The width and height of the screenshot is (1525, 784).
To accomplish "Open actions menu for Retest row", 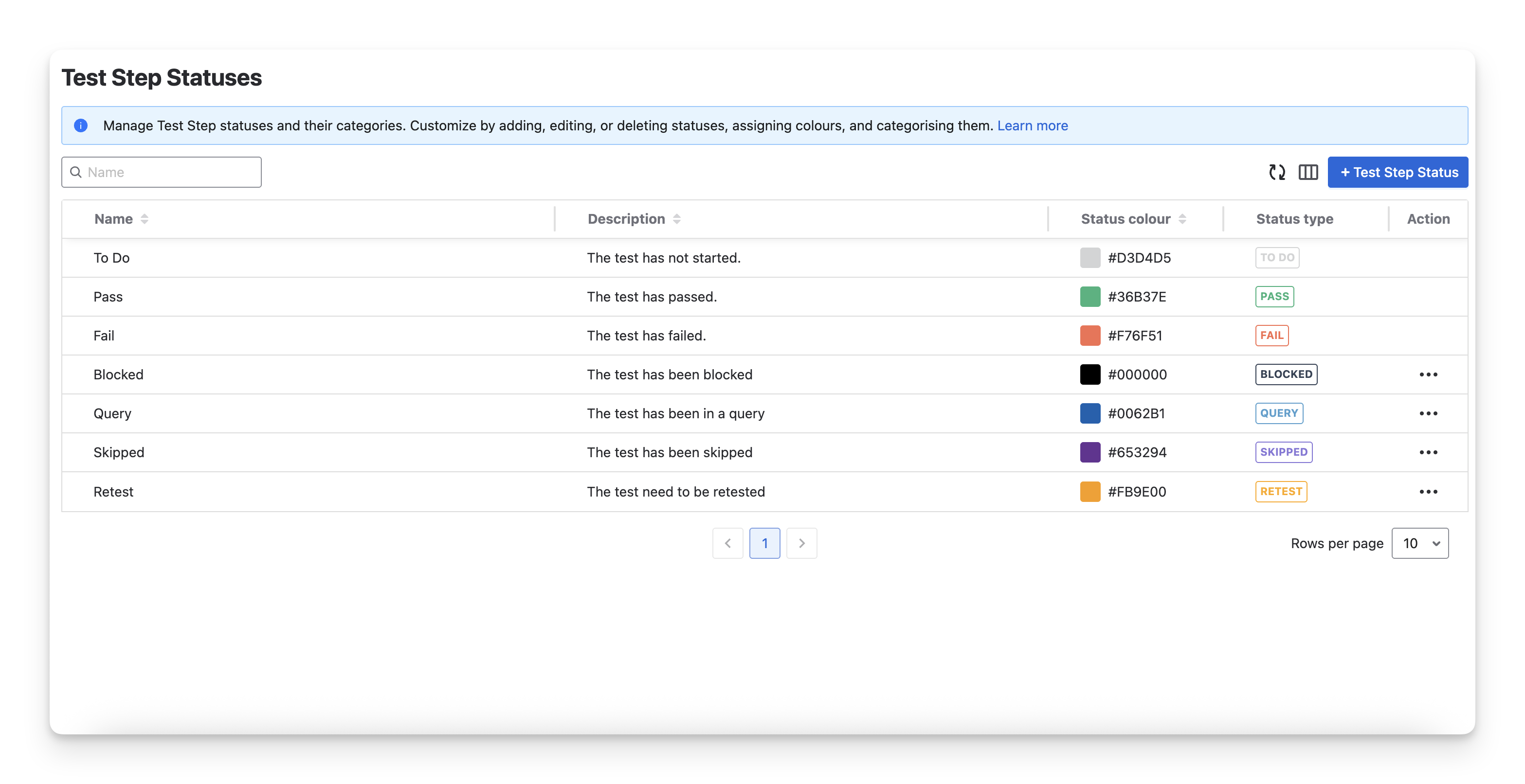I will tap(1428, 492).
